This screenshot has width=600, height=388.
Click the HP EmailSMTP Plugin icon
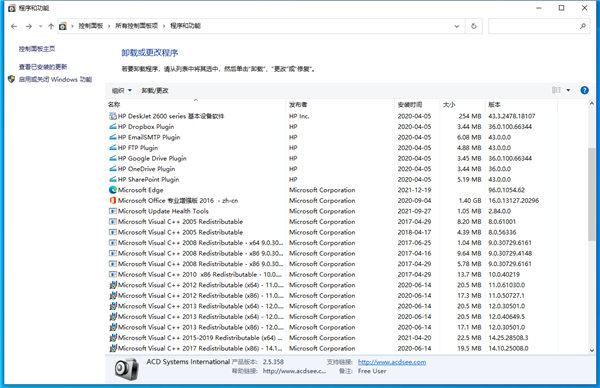(x=113, y=137)
